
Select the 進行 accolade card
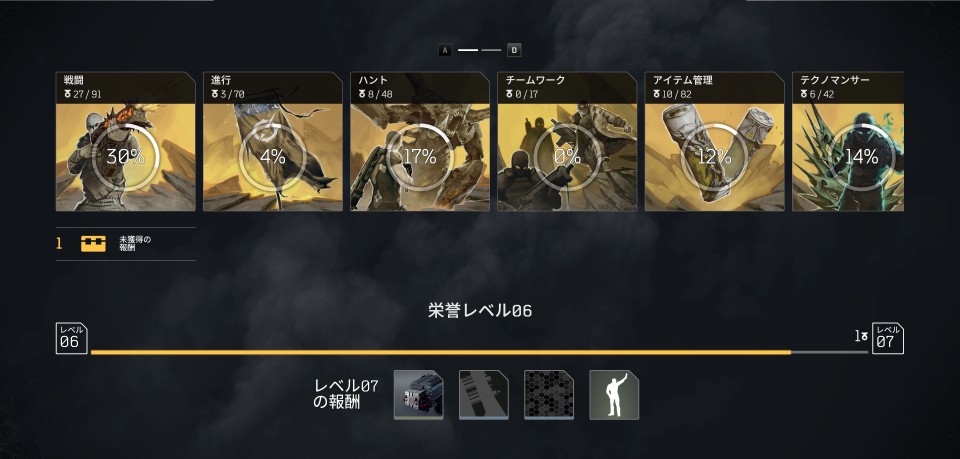272,141
